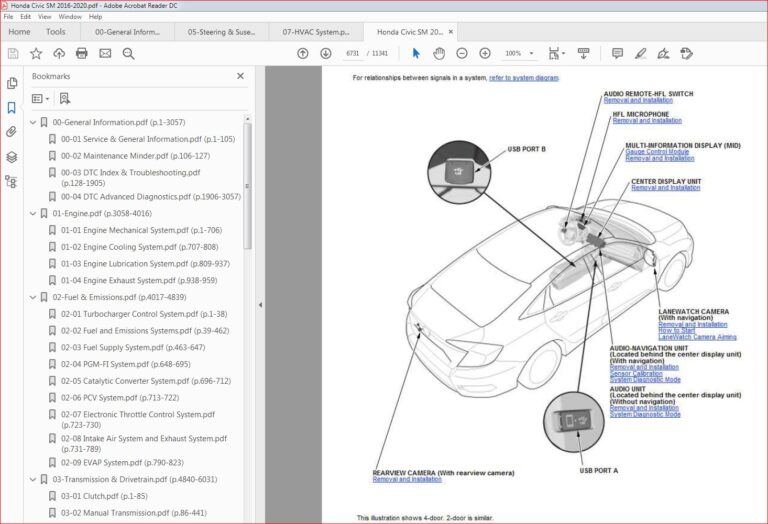Go to the previous page arrow
The image size is (768, 524).
[303, 53]
